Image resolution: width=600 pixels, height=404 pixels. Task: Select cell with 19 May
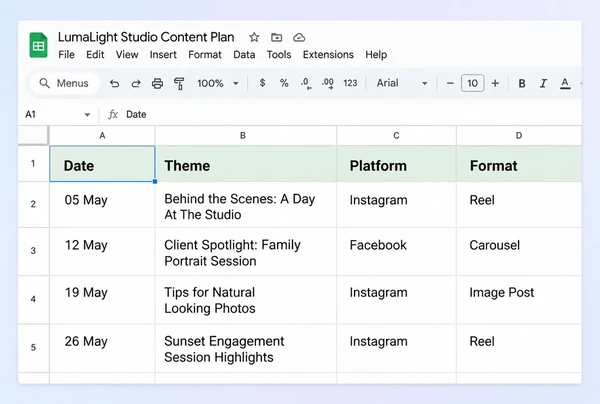click(x=102, y=299)
